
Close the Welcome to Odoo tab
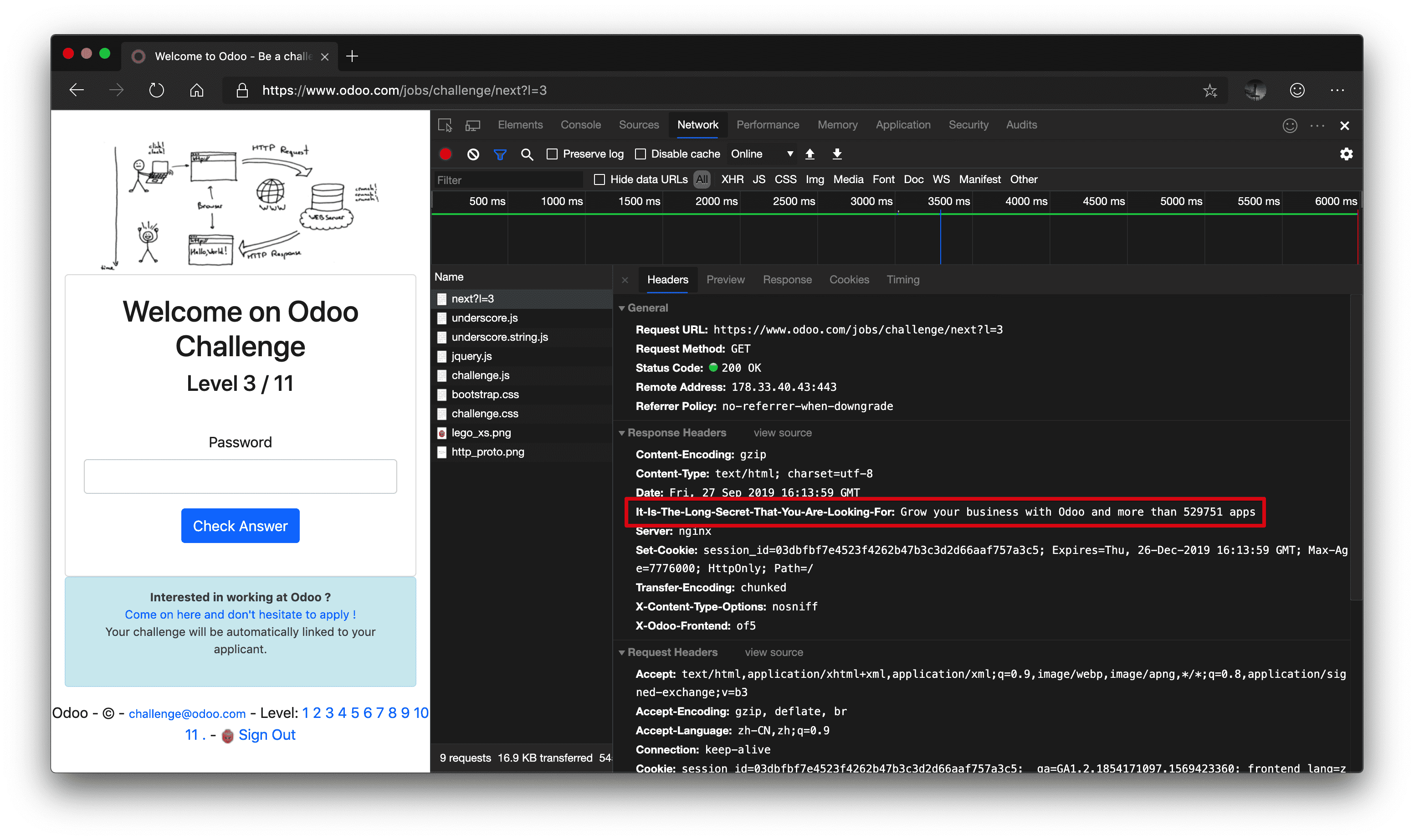point(325,56)
